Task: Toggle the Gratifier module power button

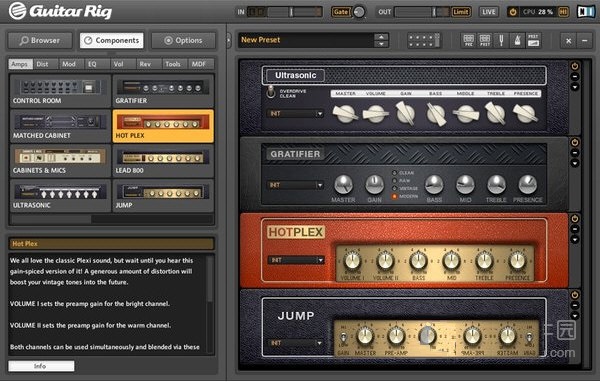Action: (575, 142)
